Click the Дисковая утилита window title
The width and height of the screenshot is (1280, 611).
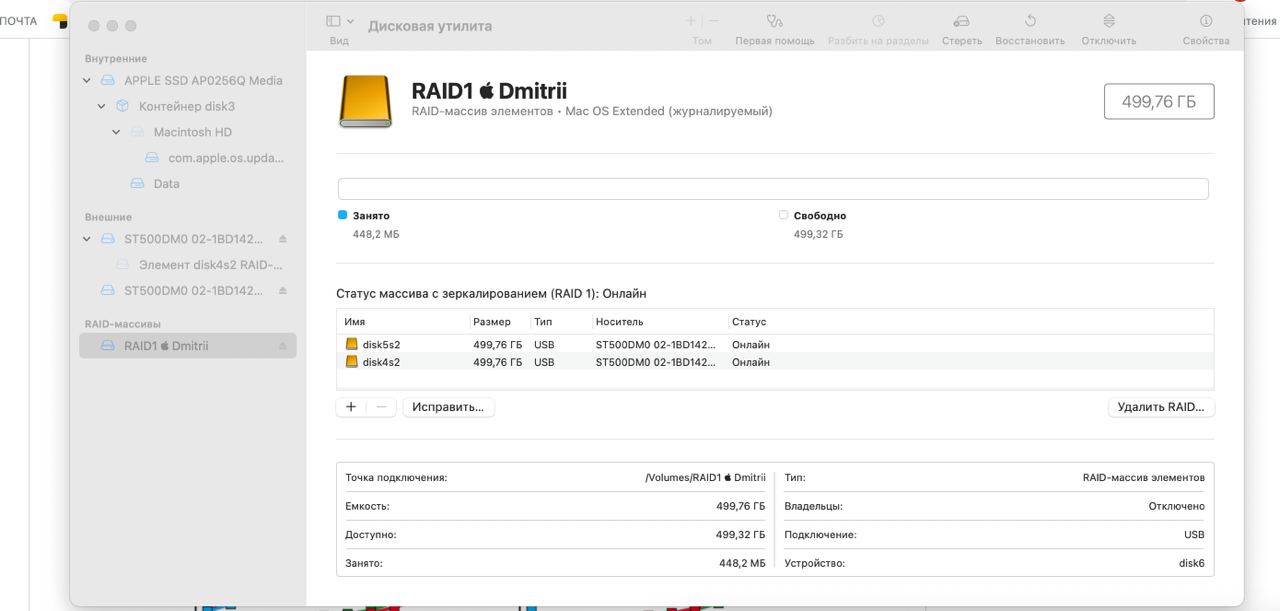click(430, 26)
